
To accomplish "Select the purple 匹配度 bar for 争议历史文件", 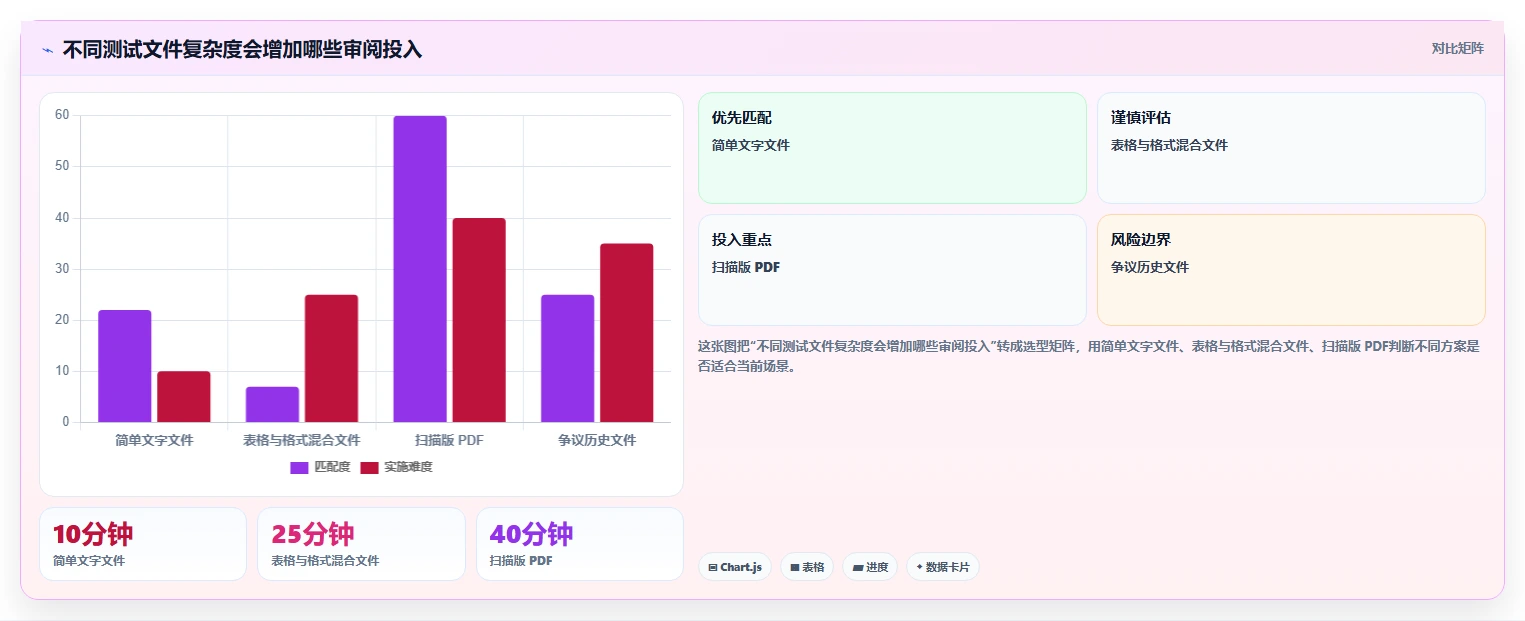I will tap(567, 358).
